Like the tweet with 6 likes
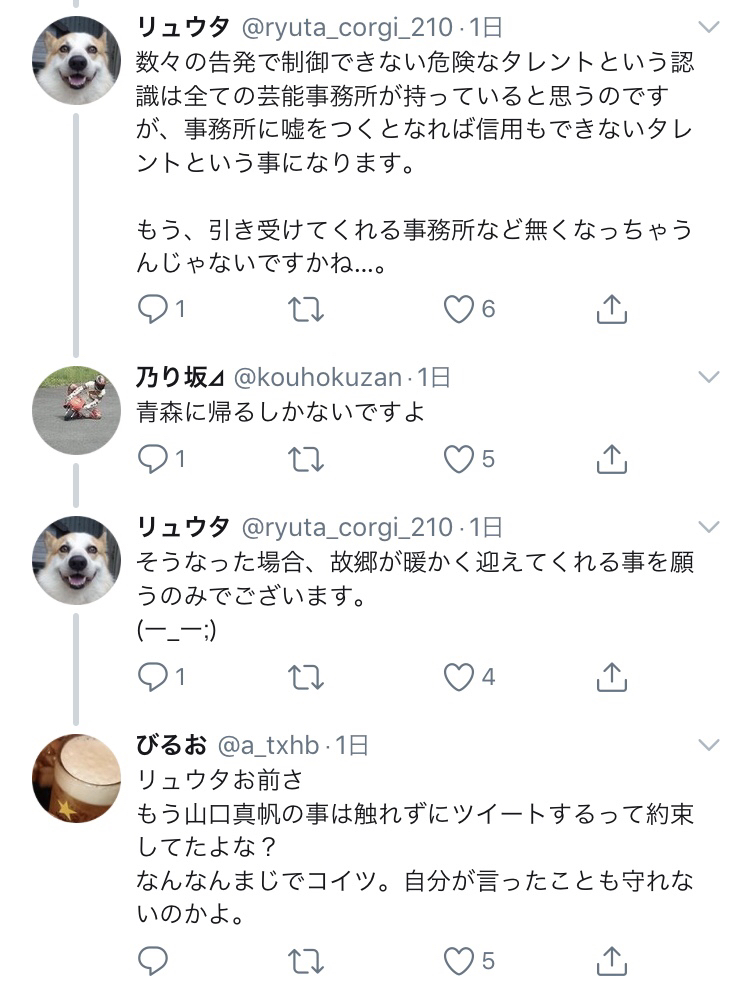This screenshot has height=993, width=750. pos(459,310)
